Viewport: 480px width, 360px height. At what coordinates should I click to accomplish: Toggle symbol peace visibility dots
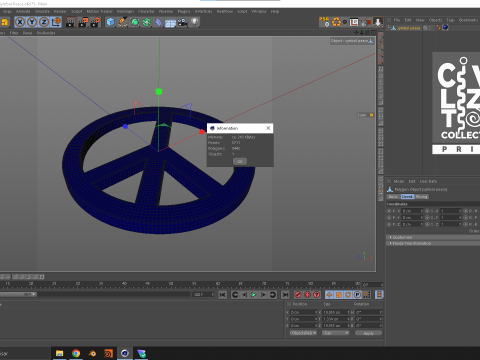431,28
